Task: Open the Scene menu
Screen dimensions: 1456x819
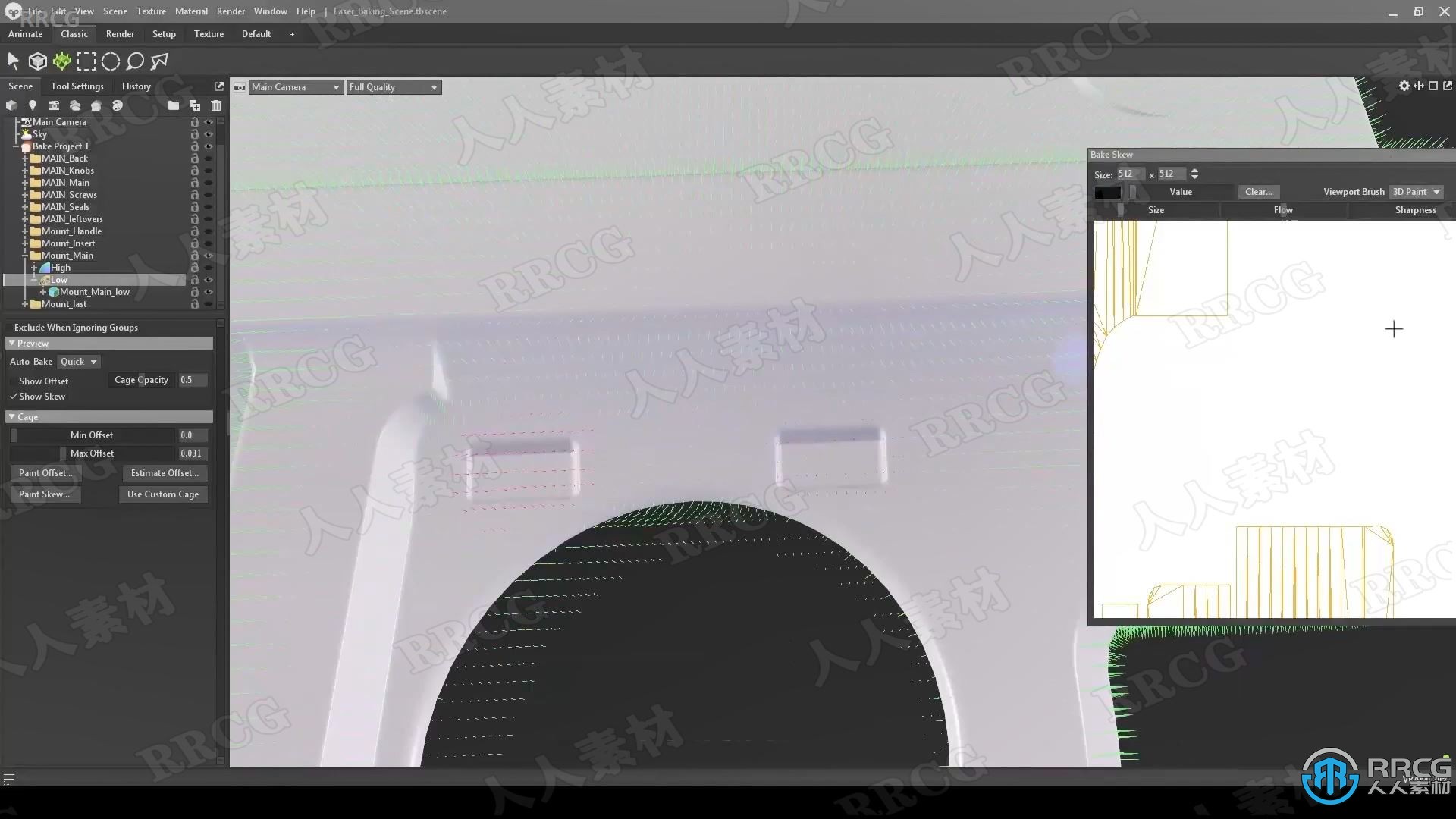Action: pos(115,11)
